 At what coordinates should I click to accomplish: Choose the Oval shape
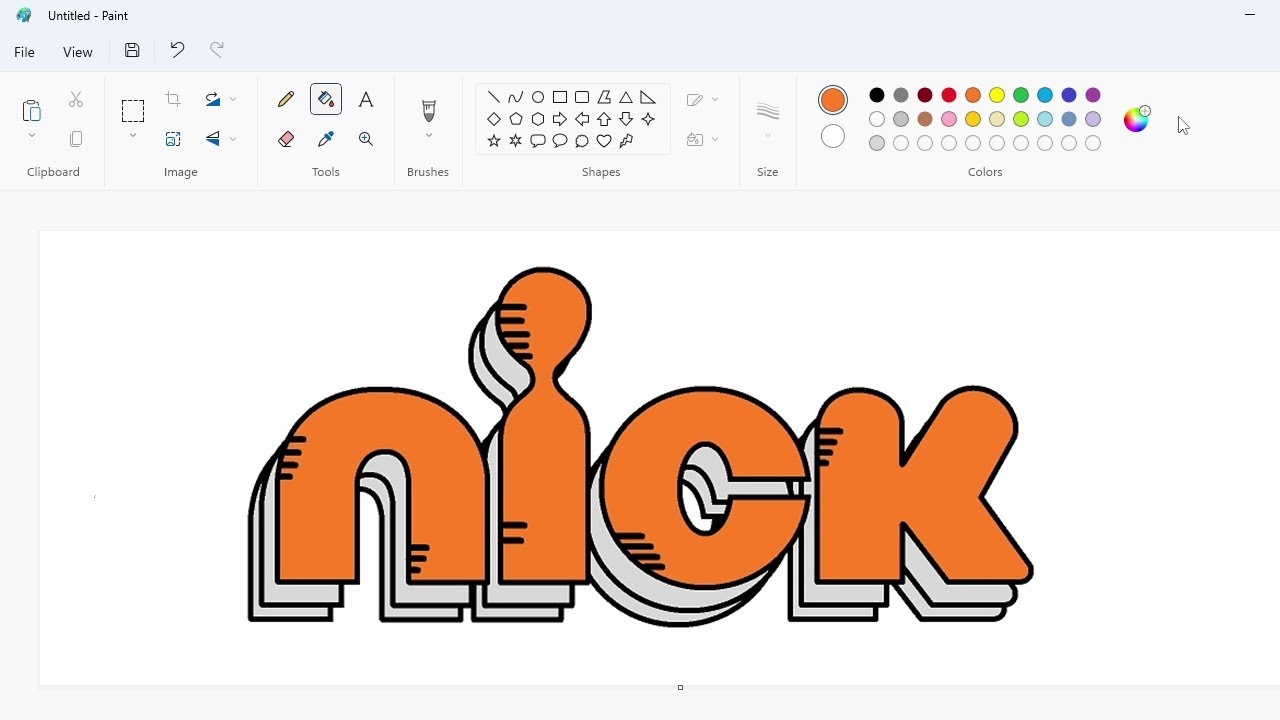(538, 97)
